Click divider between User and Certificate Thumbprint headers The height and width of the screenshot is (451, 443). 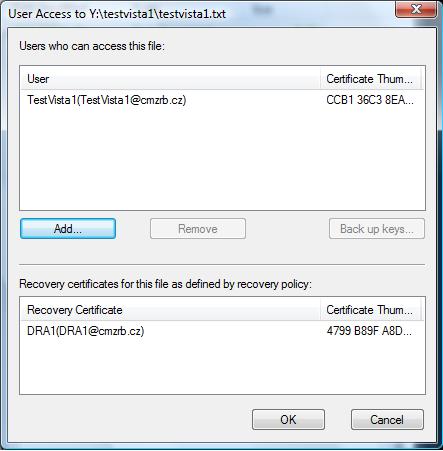[320, 79]
